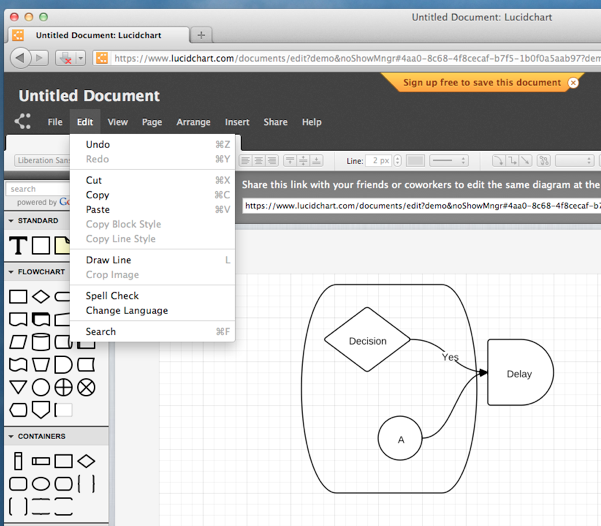
Task: Click the shapes search field
Action: pyautogui.click(x=38, y=189)
